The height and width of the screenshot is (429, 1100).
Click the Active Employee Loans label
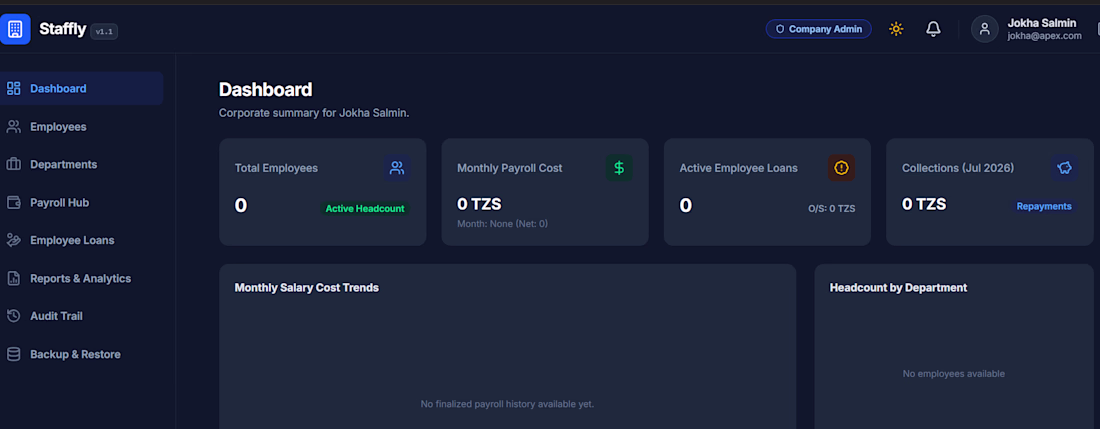point(738,168)
